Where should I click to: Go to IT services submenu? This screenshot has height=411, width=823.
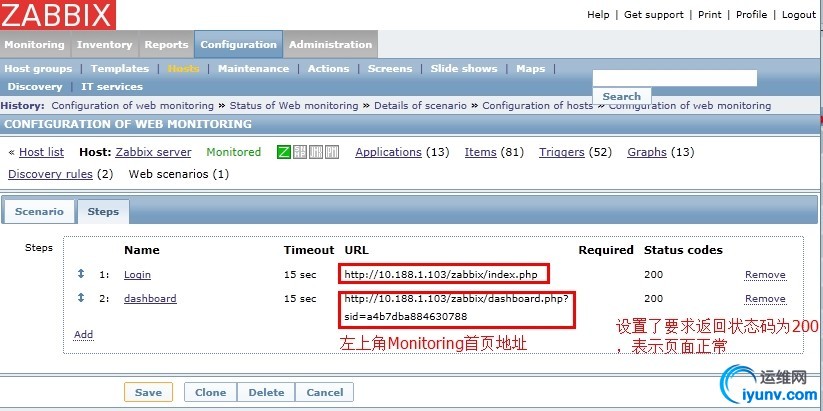pyautogui.click(x=112, y=87)
